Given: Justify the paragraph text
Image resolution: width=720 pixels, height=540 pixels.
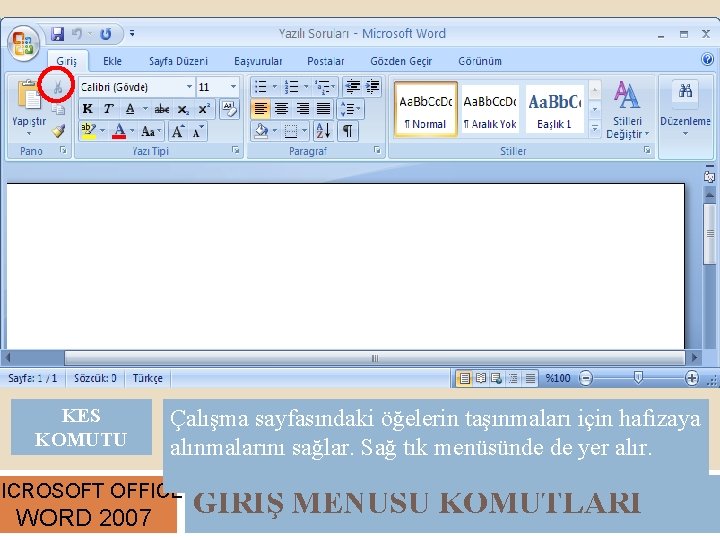Looking at the screenshot, I should [323, 109].
